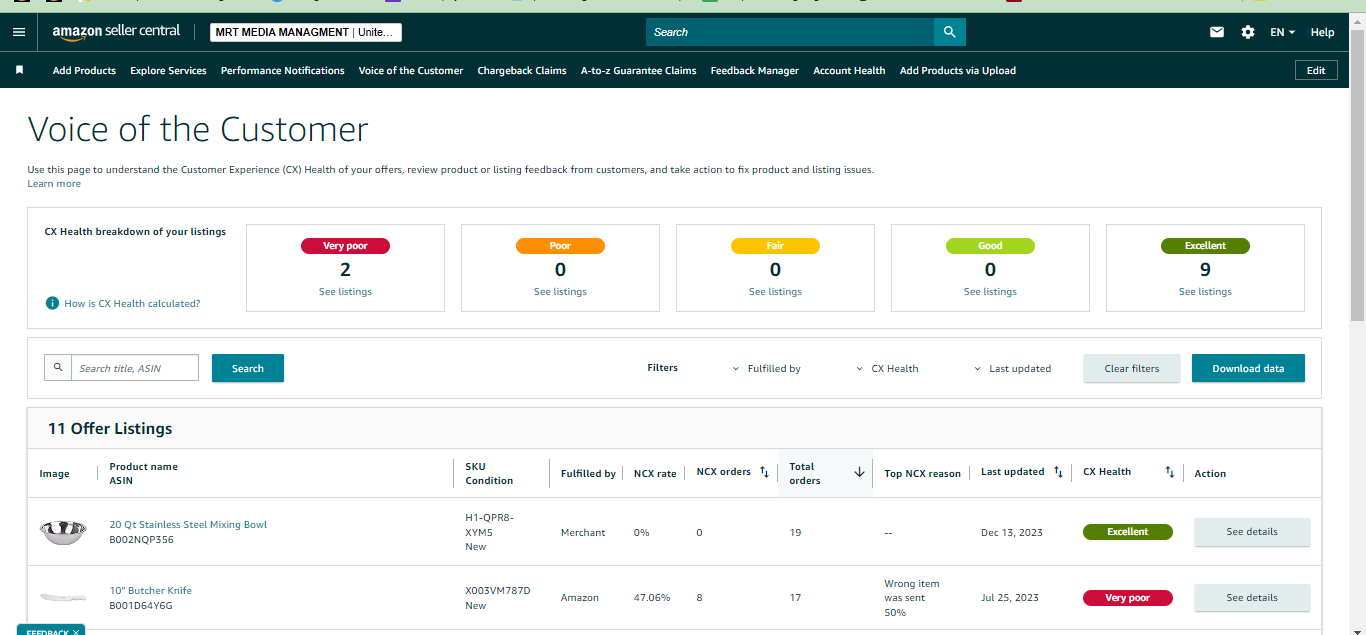The height and width of the screenshot is (635, 1366).
Task: Click the butcher knife product thumbnail
Action: 63,598
